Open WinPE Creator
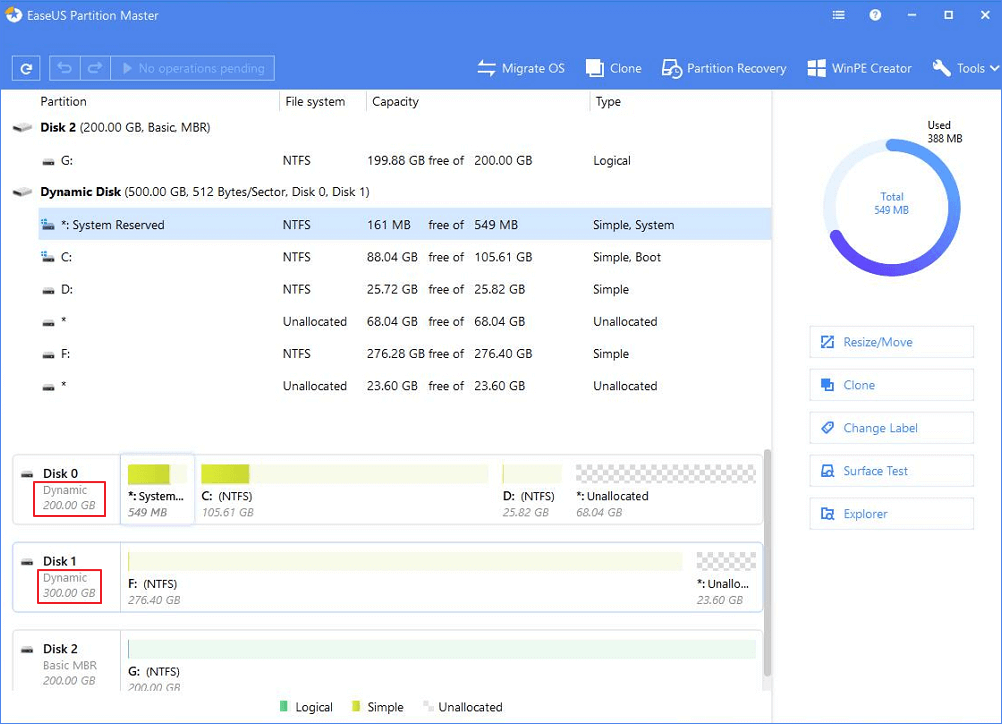The height and width of the screenshot is (724, 1002). (859, 68)
